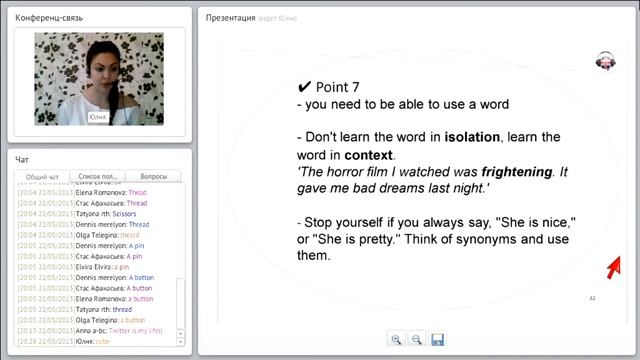Click the chat scrollbar down arrow
Viewport: 640px width, 360px height.
[x=180, y=342]
